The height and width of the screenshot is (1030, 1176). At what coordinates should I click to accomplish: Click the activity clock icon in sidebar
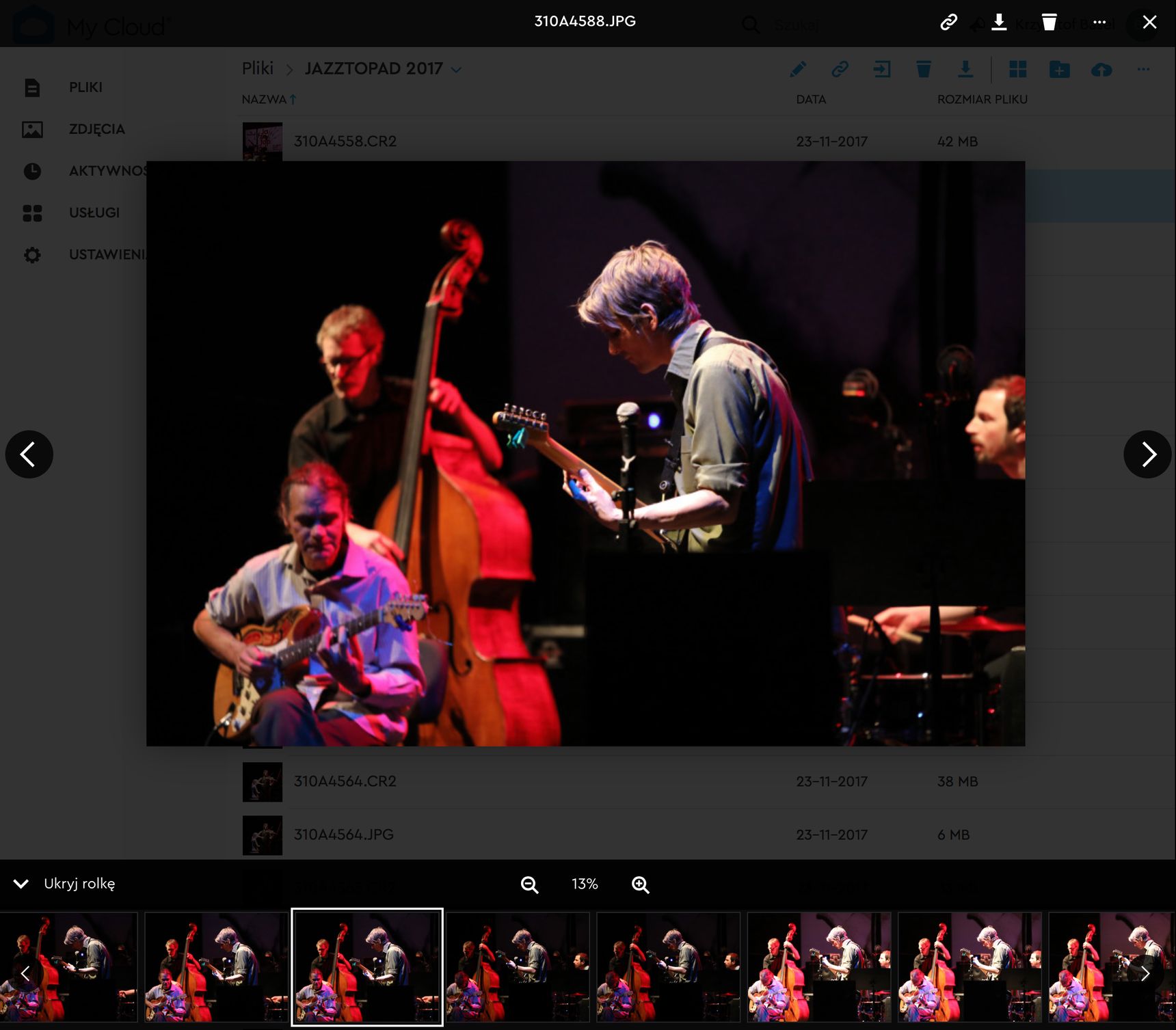32,171
